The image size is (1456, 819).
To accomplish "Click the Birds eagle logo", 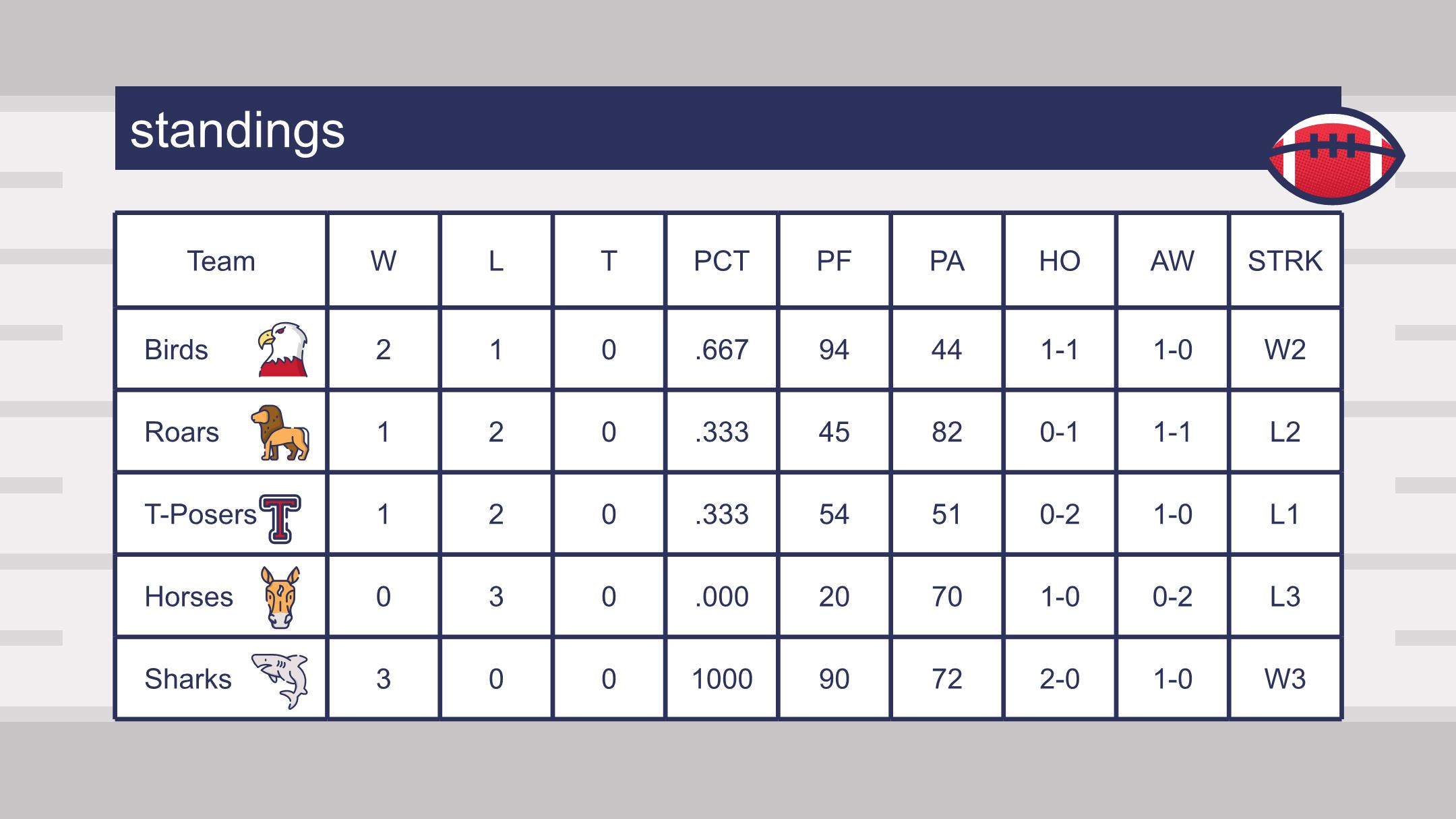I will [282, 349].
